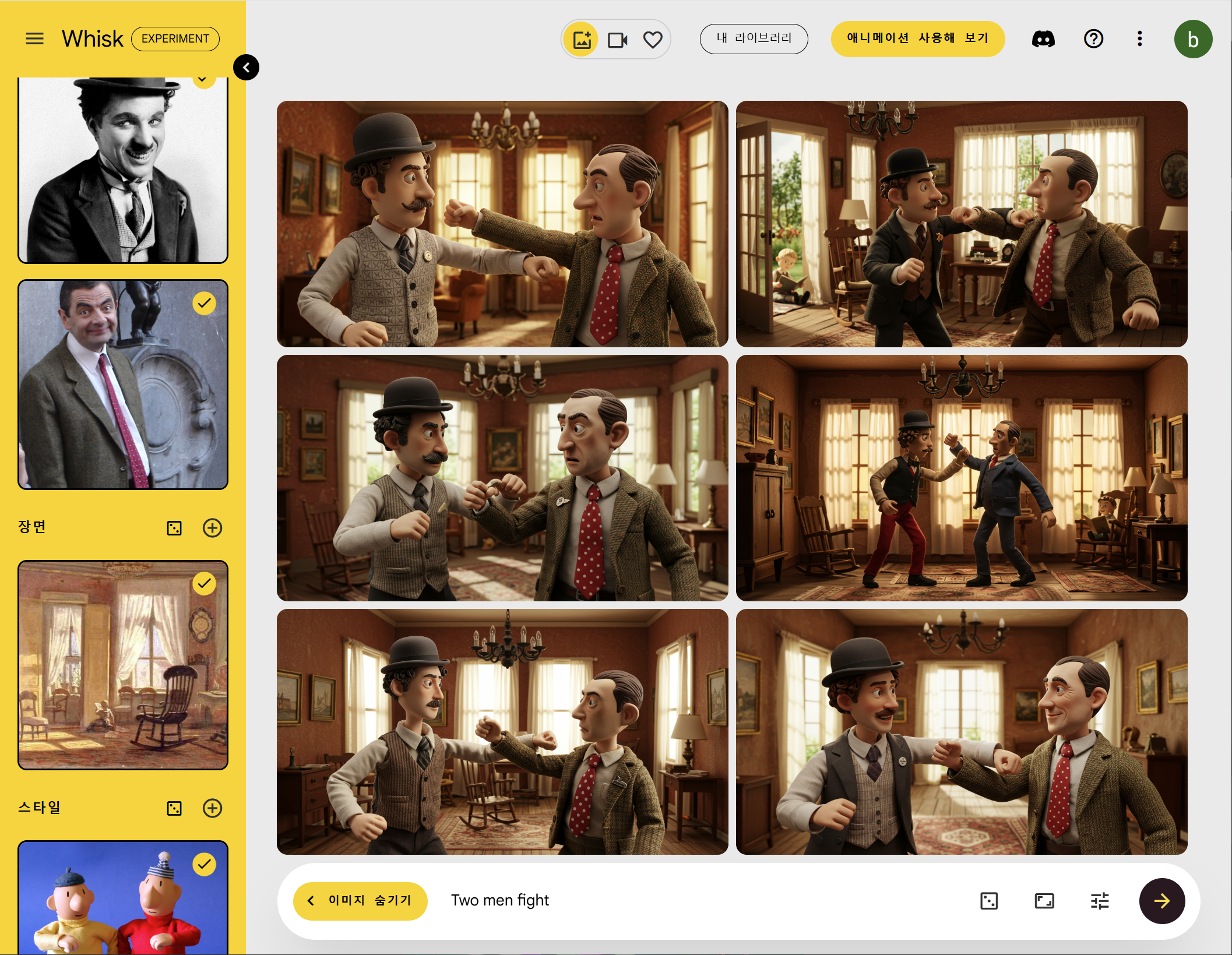
Task: Roll dice for random scene (장면)
Action: [174, 528]
